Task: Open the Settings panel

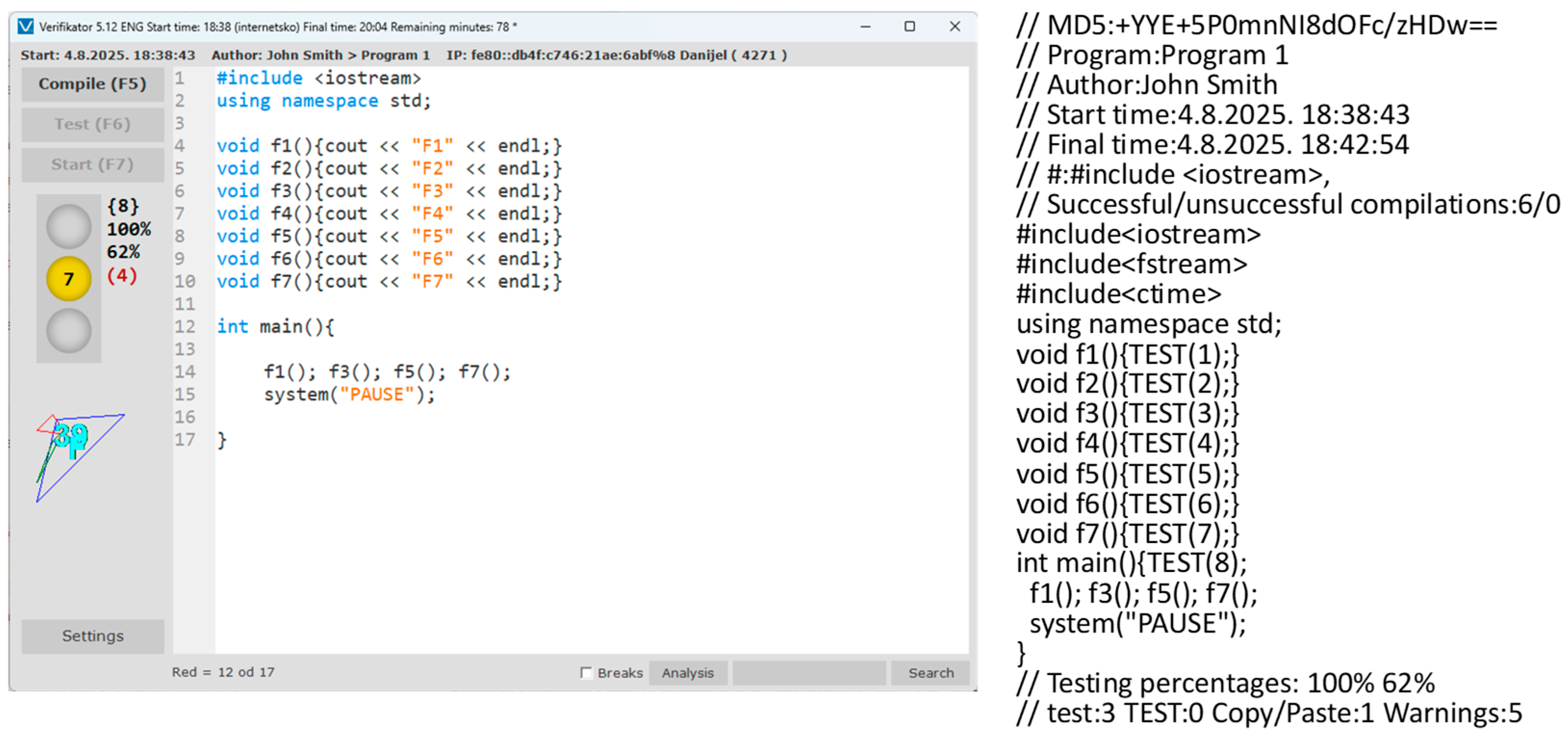Action: click(92, 636)
